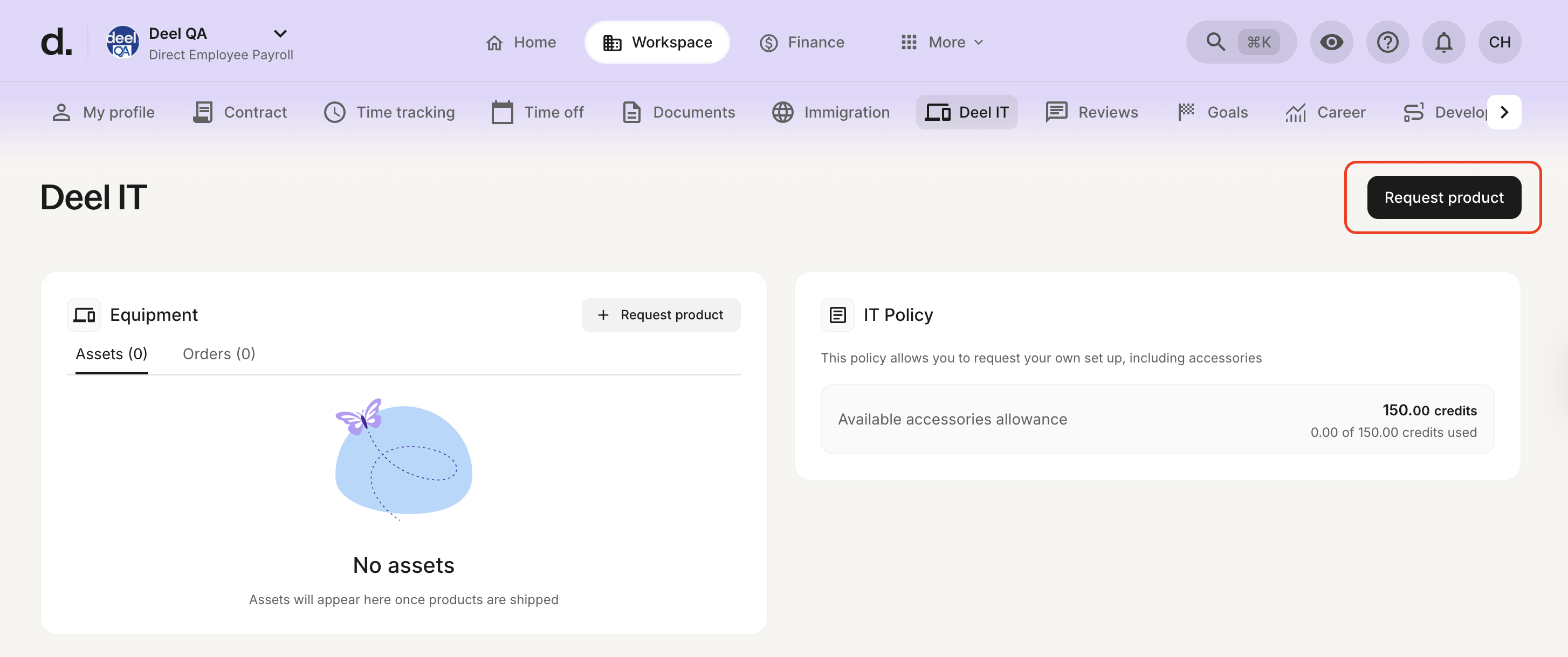Click the Deel 'd.' logo

56,43
